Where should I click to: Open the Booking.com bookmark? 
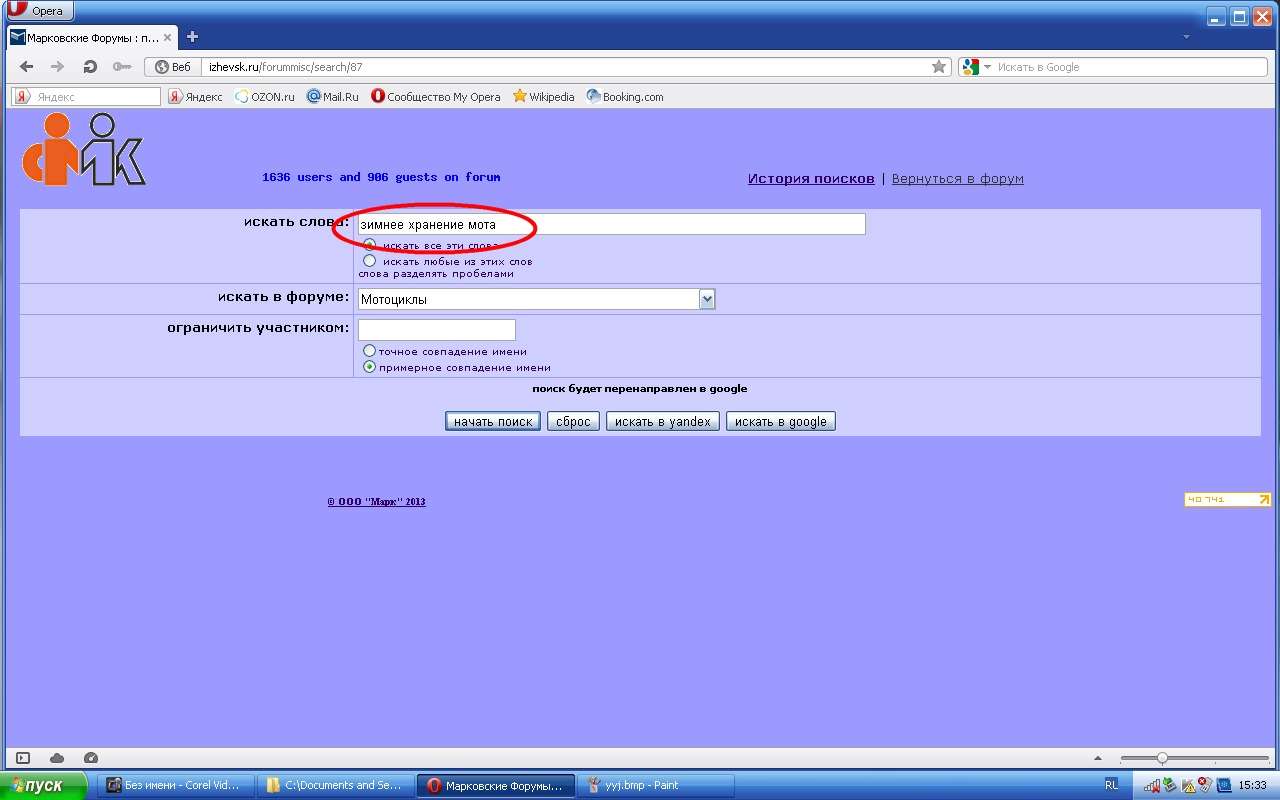click(624, 97)
